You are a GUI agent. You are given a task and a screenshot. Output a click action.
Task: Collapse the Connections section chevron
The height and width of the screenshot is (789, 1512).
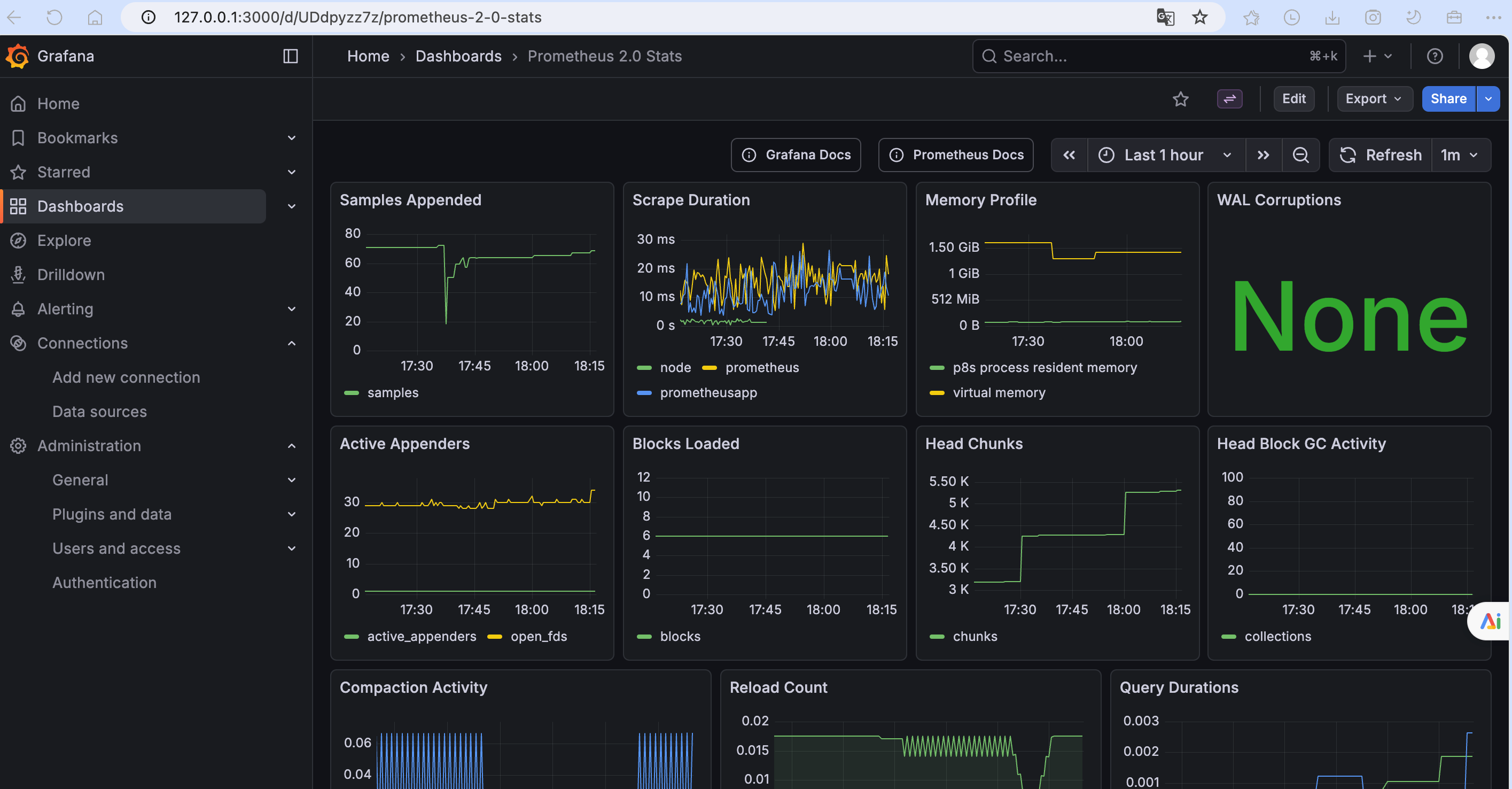point(292,343)
